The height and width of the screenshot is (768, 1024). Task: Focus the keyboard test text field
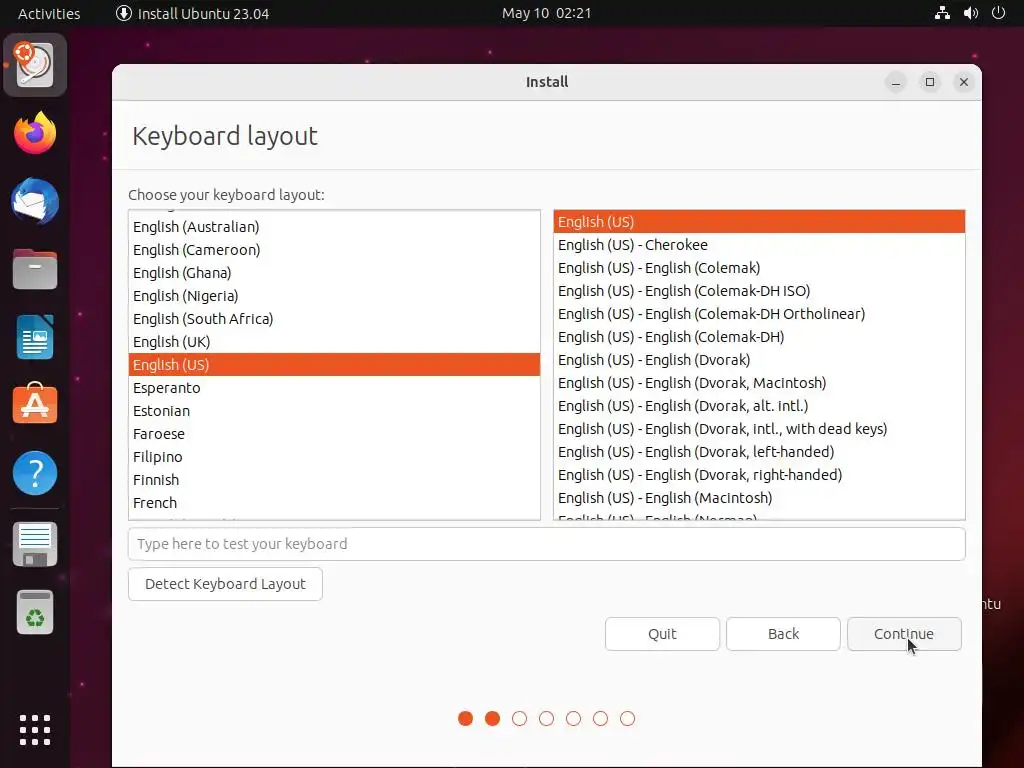pos(547,544)
